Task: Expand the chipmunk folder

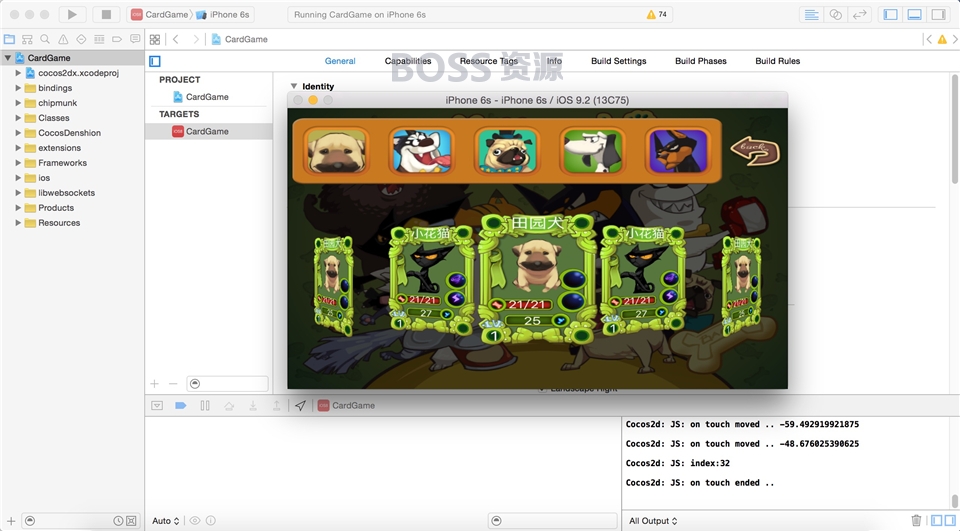Action: point(18,103)
